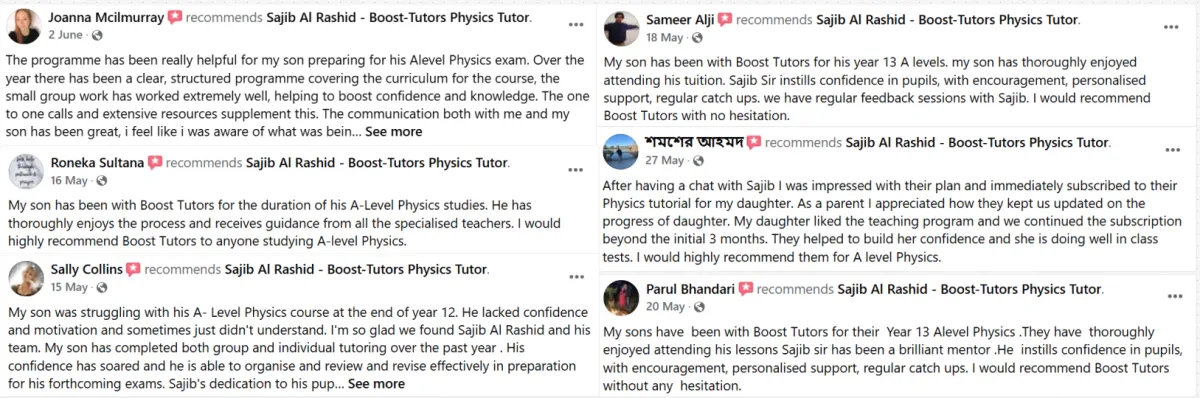Open Sally Collins' profile name link
The width and height of the screenshot is (1200, 398).
85,270
